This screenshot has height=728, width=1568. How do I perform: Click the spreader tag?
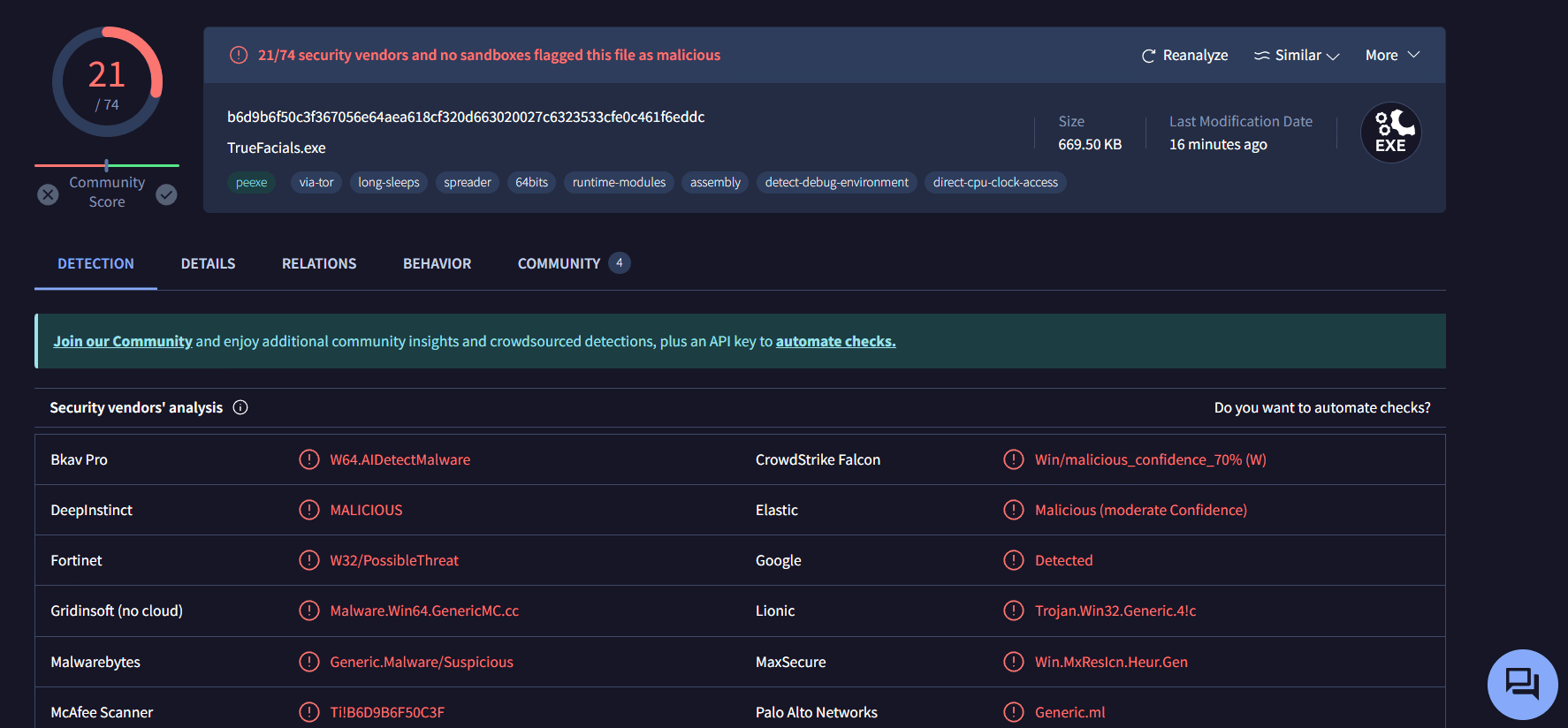tap(468, 183)
